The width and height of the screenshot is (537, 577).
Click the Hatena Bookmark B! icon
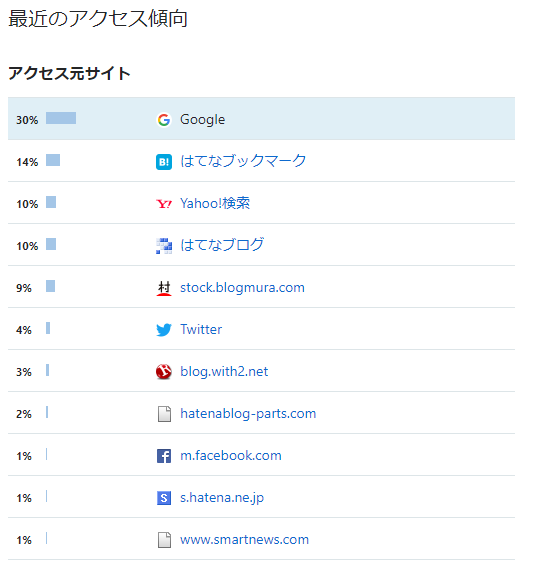point(164,162)
